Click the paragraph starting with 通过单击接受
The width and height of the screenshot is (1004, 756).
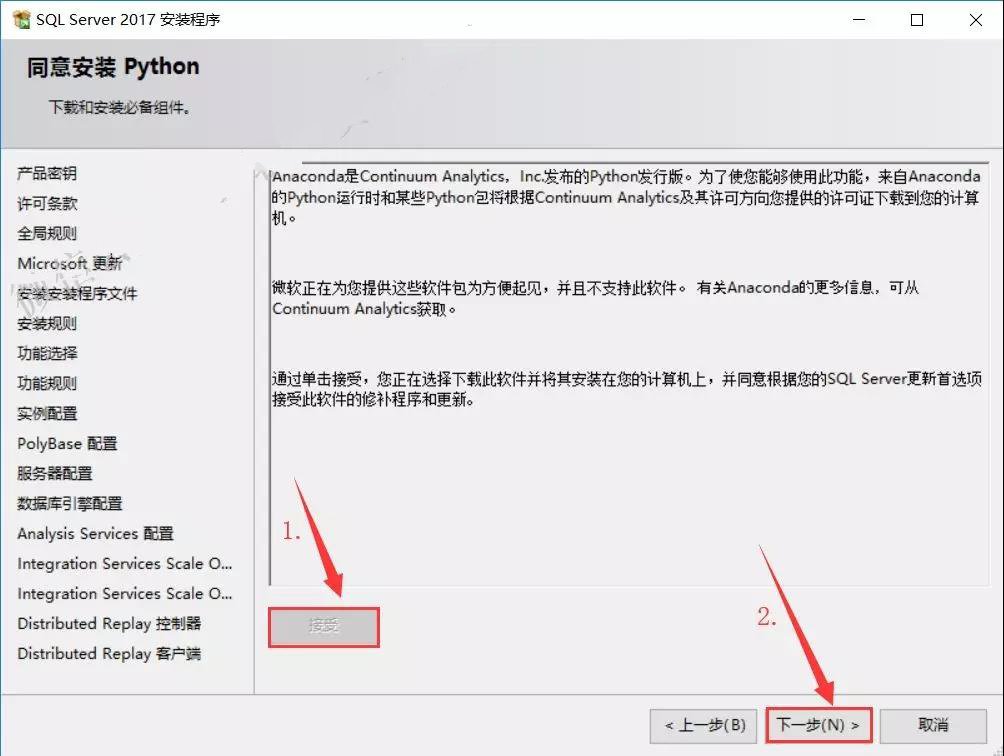[x=626, y=389]
